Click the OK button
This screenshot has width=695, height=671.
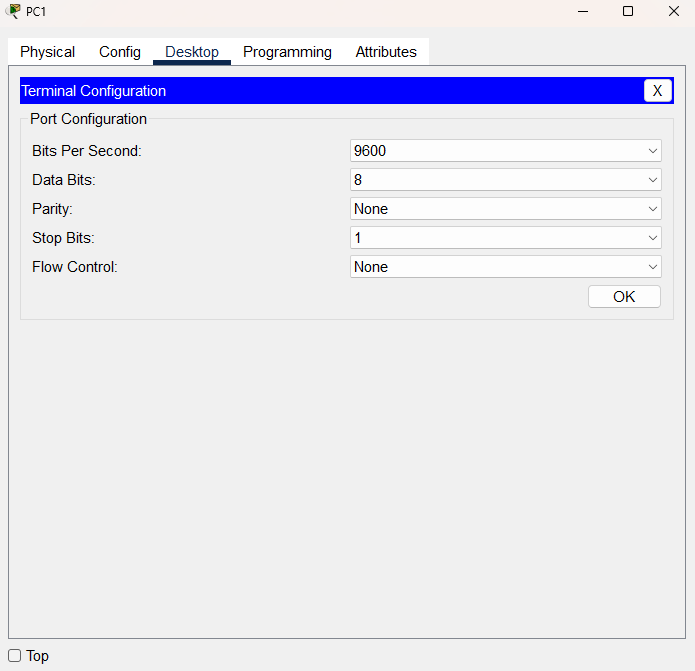pyautogui.click(x=624, y=296)
